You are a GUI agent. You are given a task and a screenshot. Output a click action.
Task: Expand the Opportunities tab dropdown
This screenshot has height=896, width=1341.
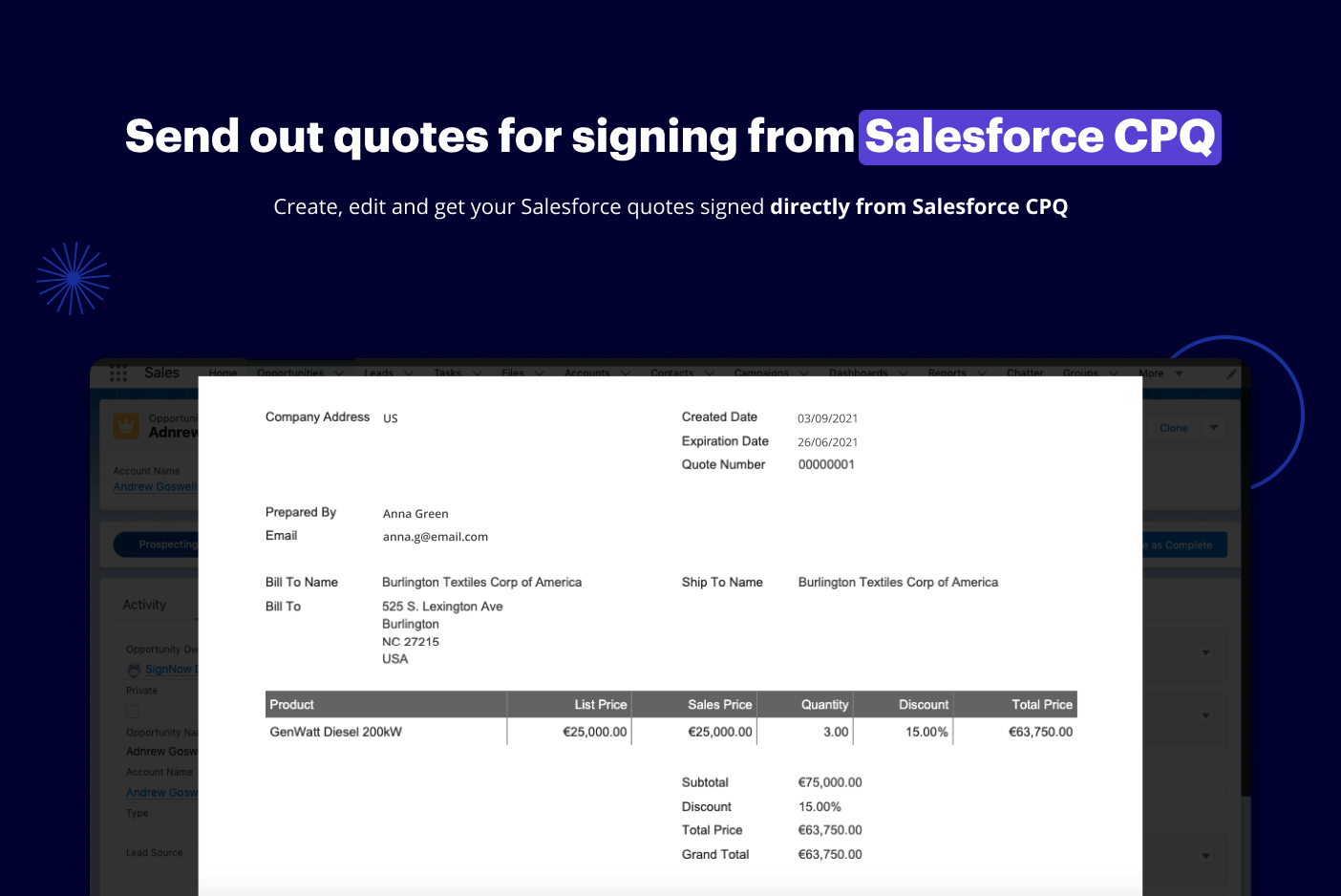tap(337, 373)
